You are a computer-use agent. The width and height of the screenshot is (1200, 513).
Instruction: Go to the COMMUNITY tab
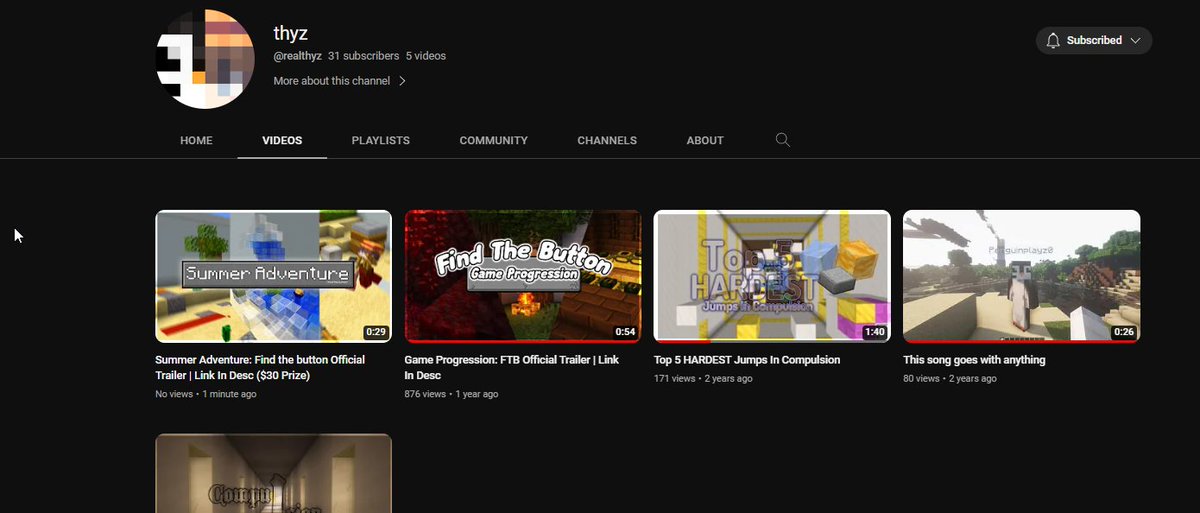click(494, 141)
